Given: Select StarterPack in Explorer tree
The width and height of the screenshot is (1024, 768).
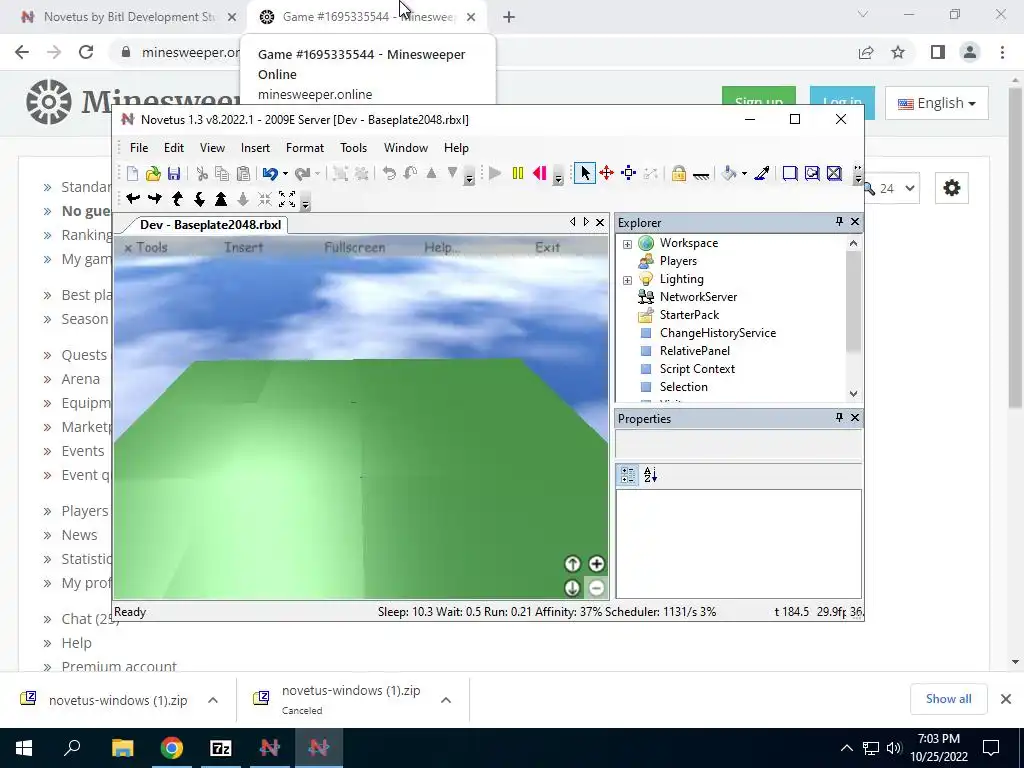Looking at the screenshot, I should (689, 315).
